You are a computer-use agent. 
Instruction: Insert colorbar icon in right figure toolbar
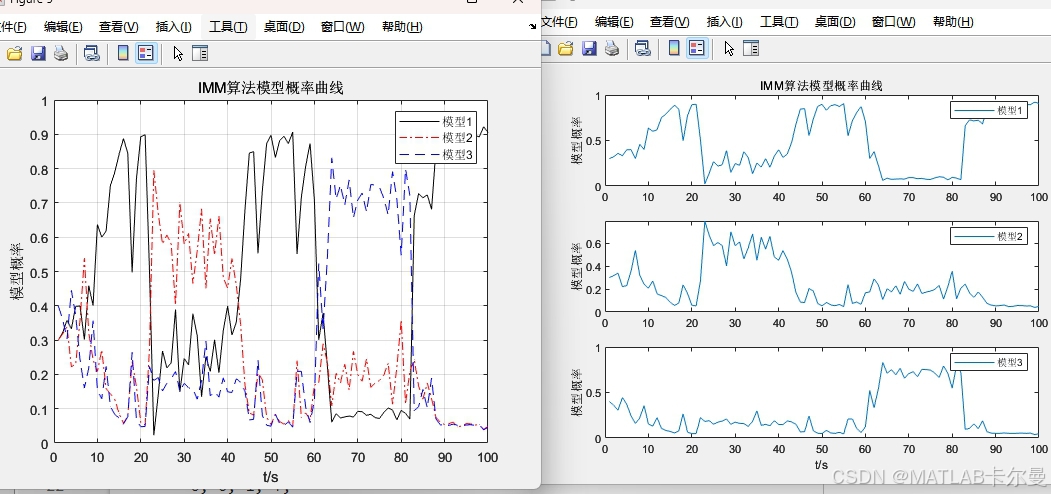pyautogui.click(x=674, y=48)
